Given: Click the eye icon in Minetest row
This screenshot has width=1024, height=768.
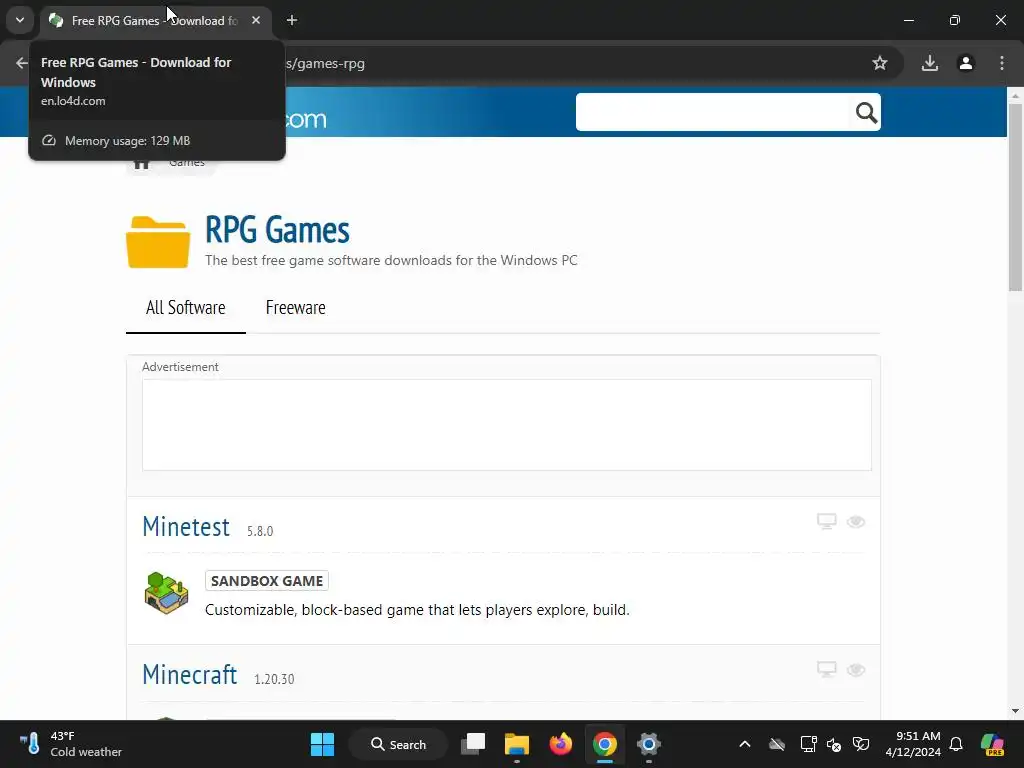Looking at the screenshot, I should click(856, 521).
